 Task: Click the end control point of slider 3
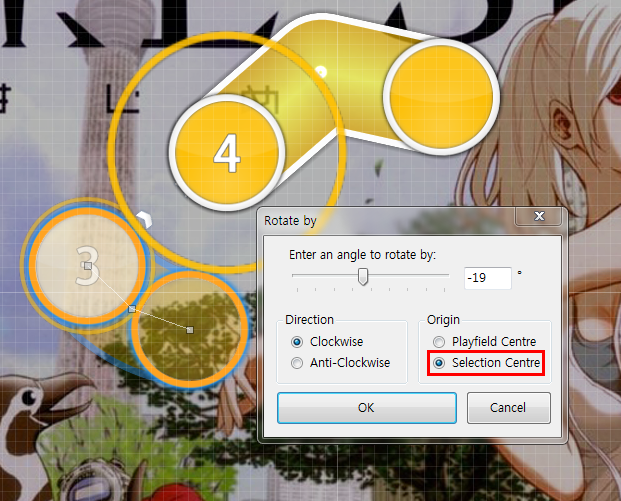[x=190, y=330]
